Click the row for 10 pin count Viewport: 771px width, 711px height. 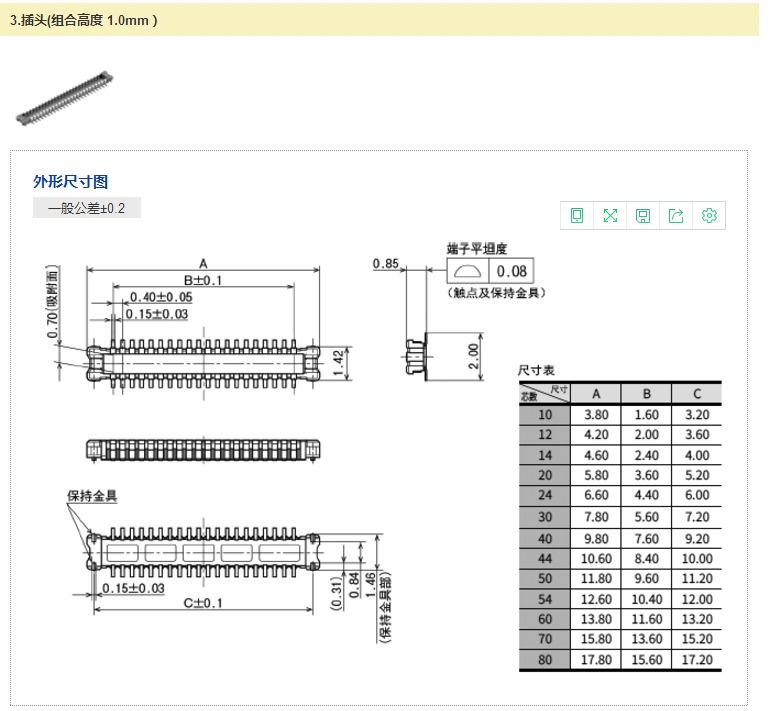click(x=544, y=414)
